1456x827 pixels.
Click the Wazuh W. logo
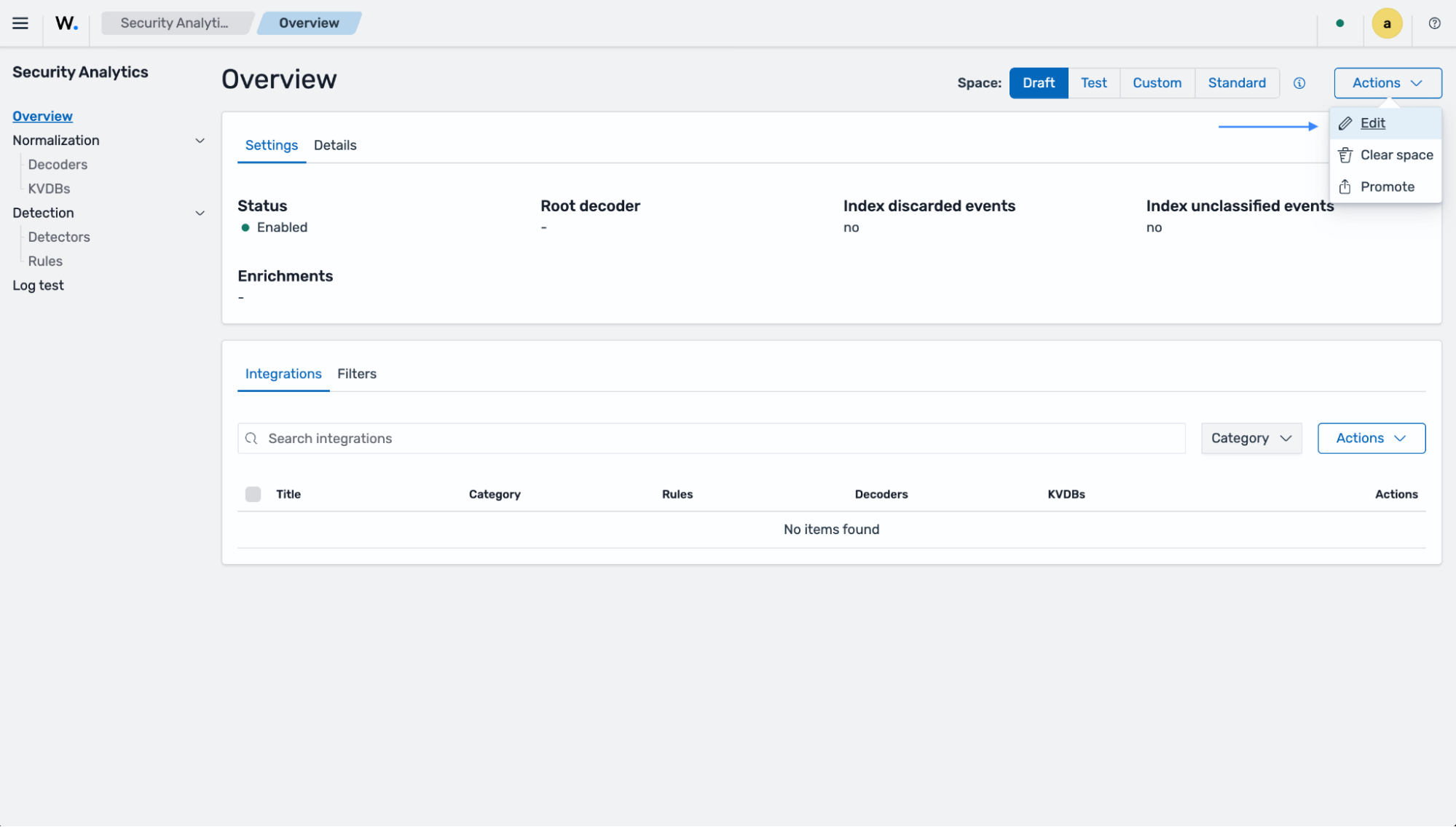tap(66, 23)
